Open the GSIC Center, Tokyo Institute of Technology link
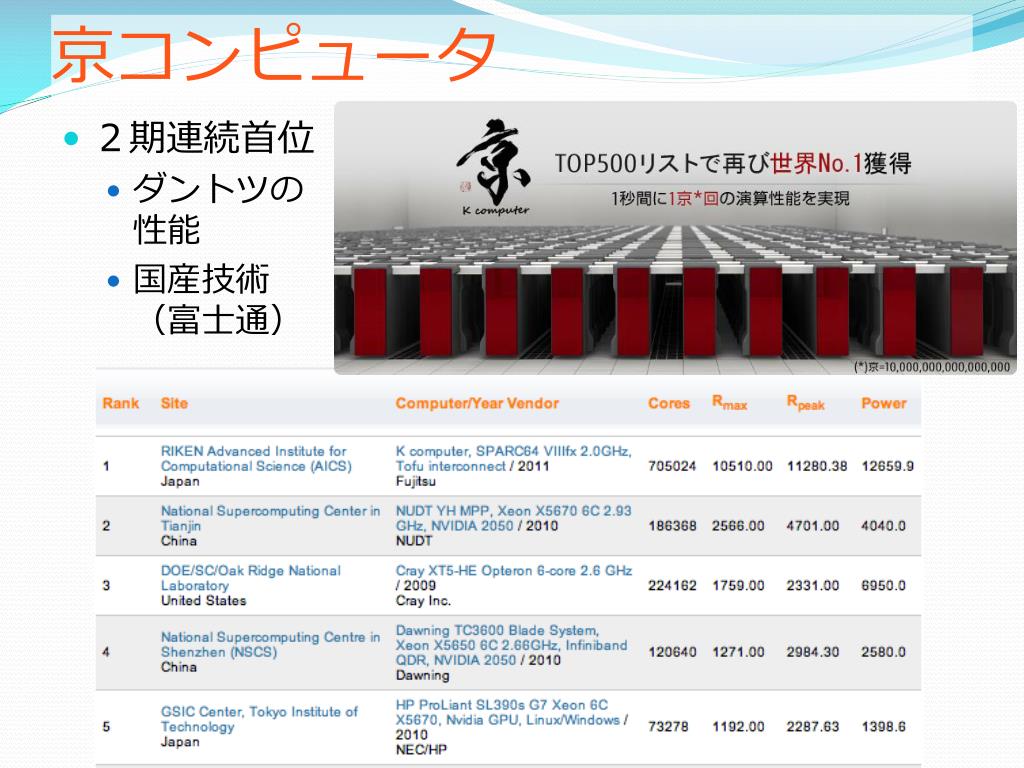The width and height of the screenshot is (1024, 768). (259, 719)
